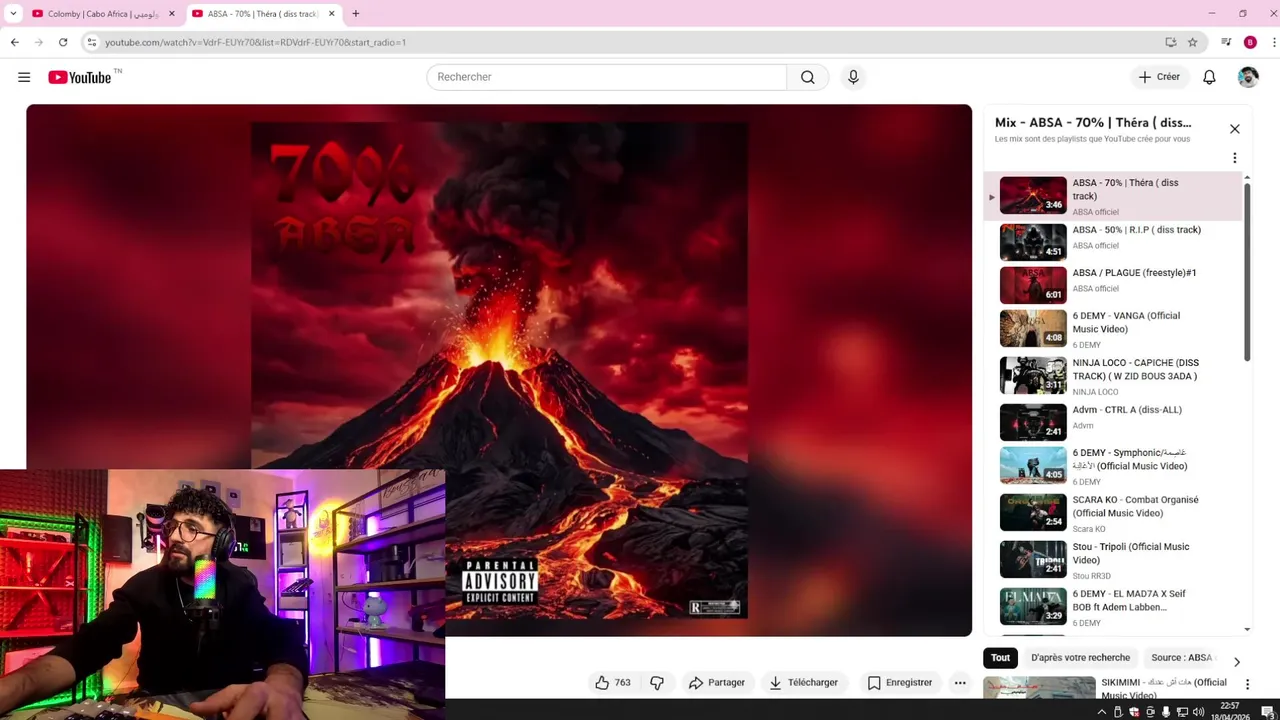The height and width of the screenshot is (720, 1280).
Task: Click the Mix playlist scrollbar
Action: 1247,270
